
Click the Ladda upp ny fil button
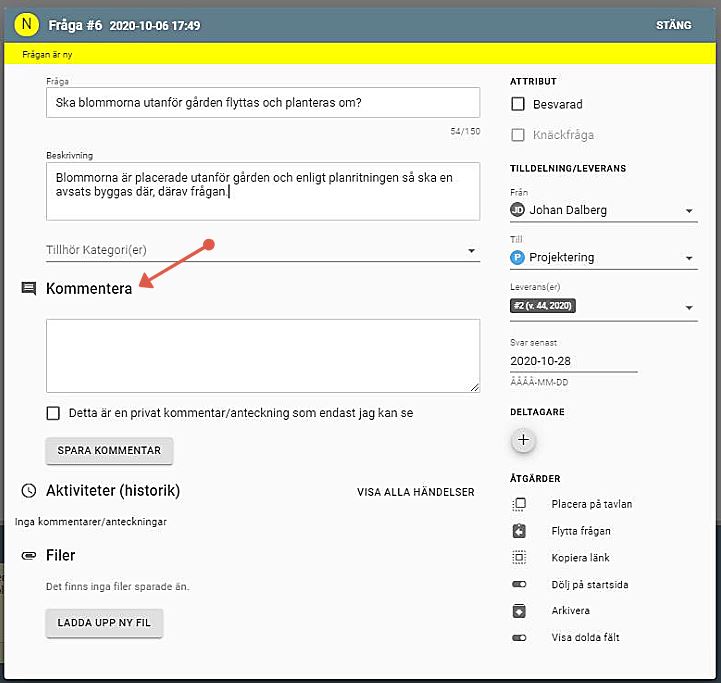[x=104, y=623]
